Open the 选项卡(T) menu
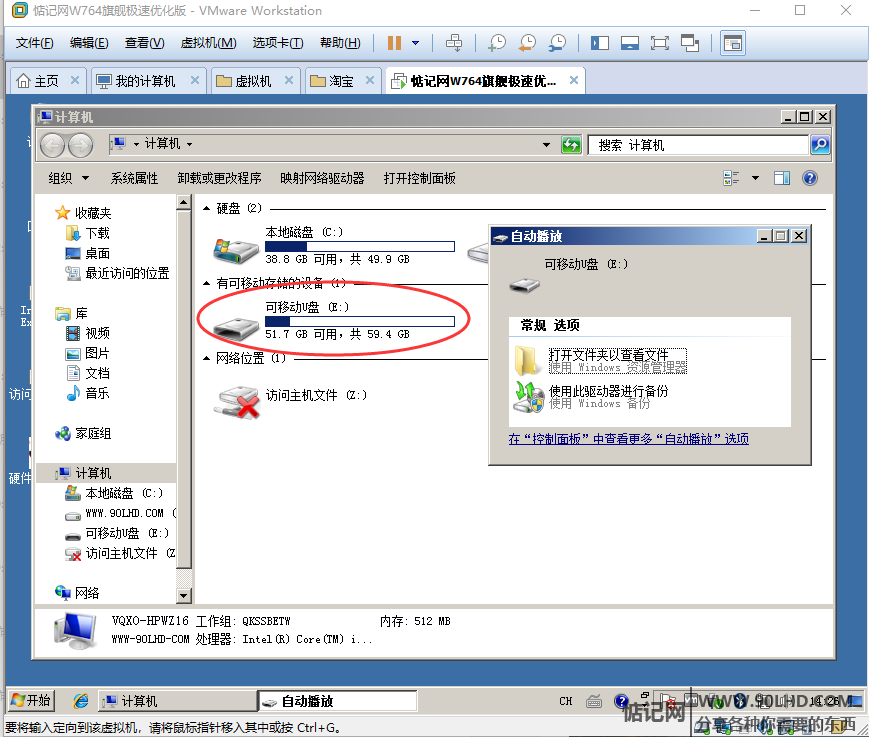Viewport: 869px width, 737px height. pyautogui.click(x=278, y=43)
